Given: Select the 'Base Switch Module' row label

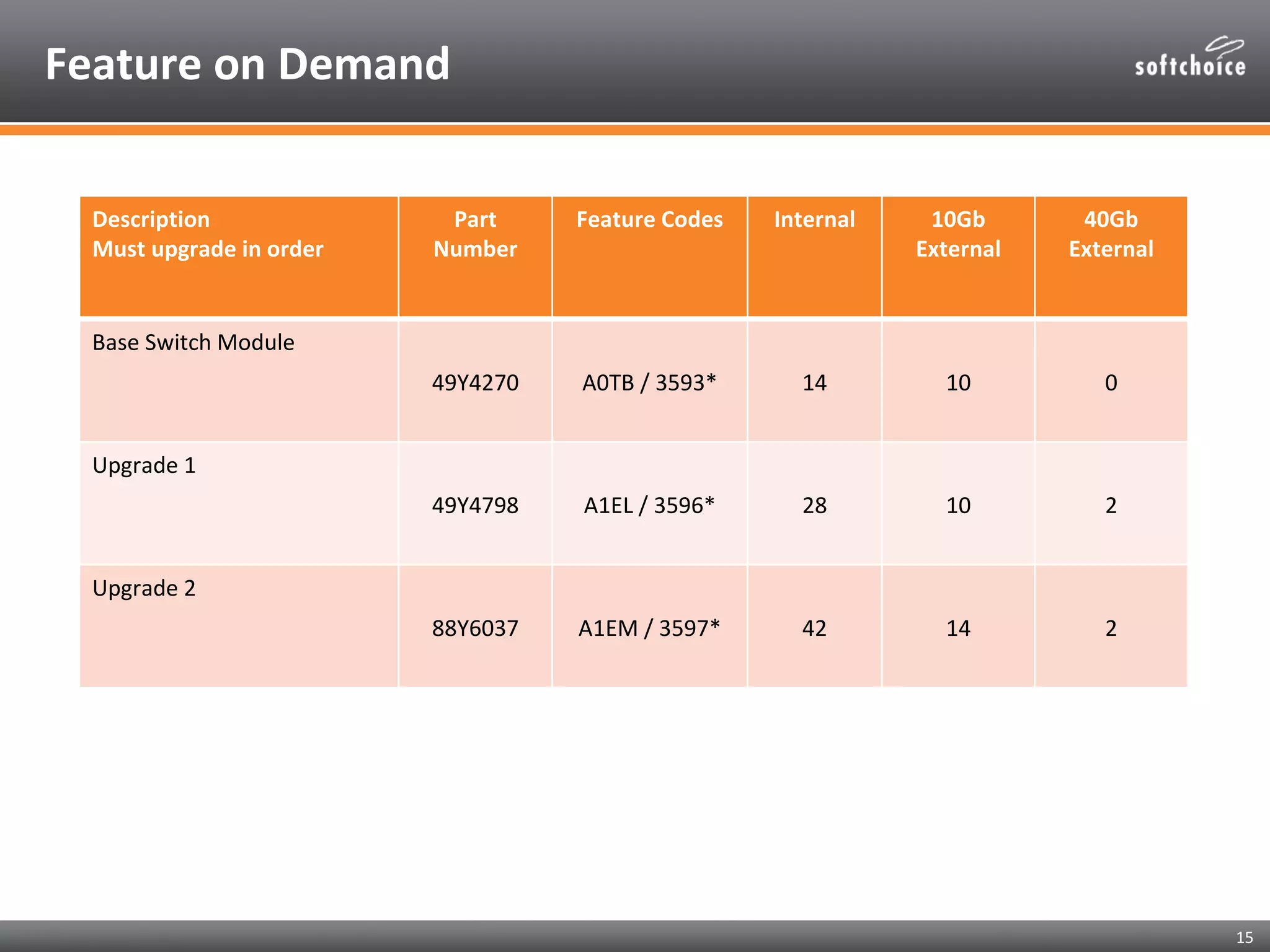Looking at the screenshot, I should tap(193, 342).
